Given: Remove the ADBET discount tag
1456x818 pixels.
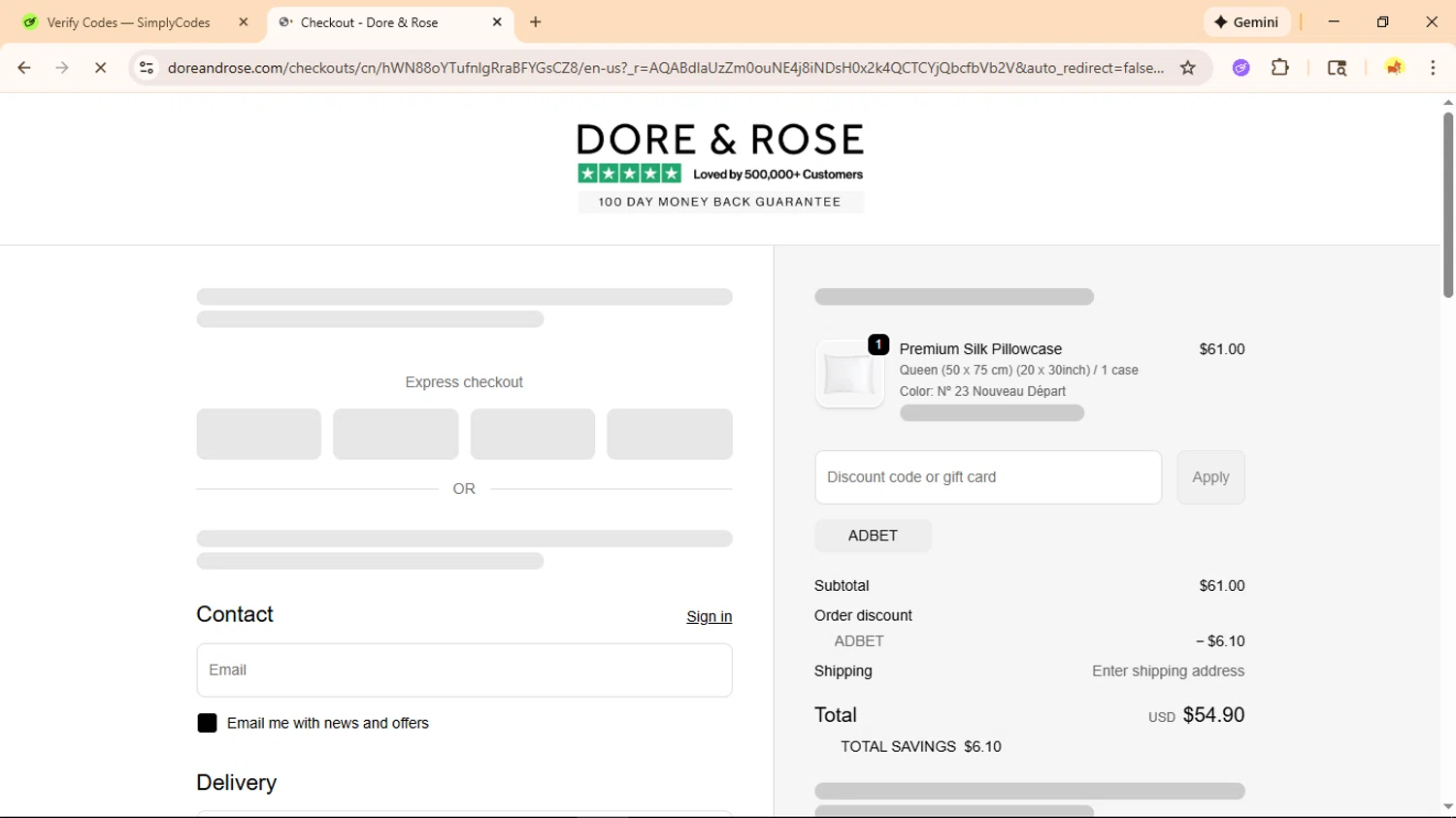Looking at the screenshot, I should (x=873, y=536).
